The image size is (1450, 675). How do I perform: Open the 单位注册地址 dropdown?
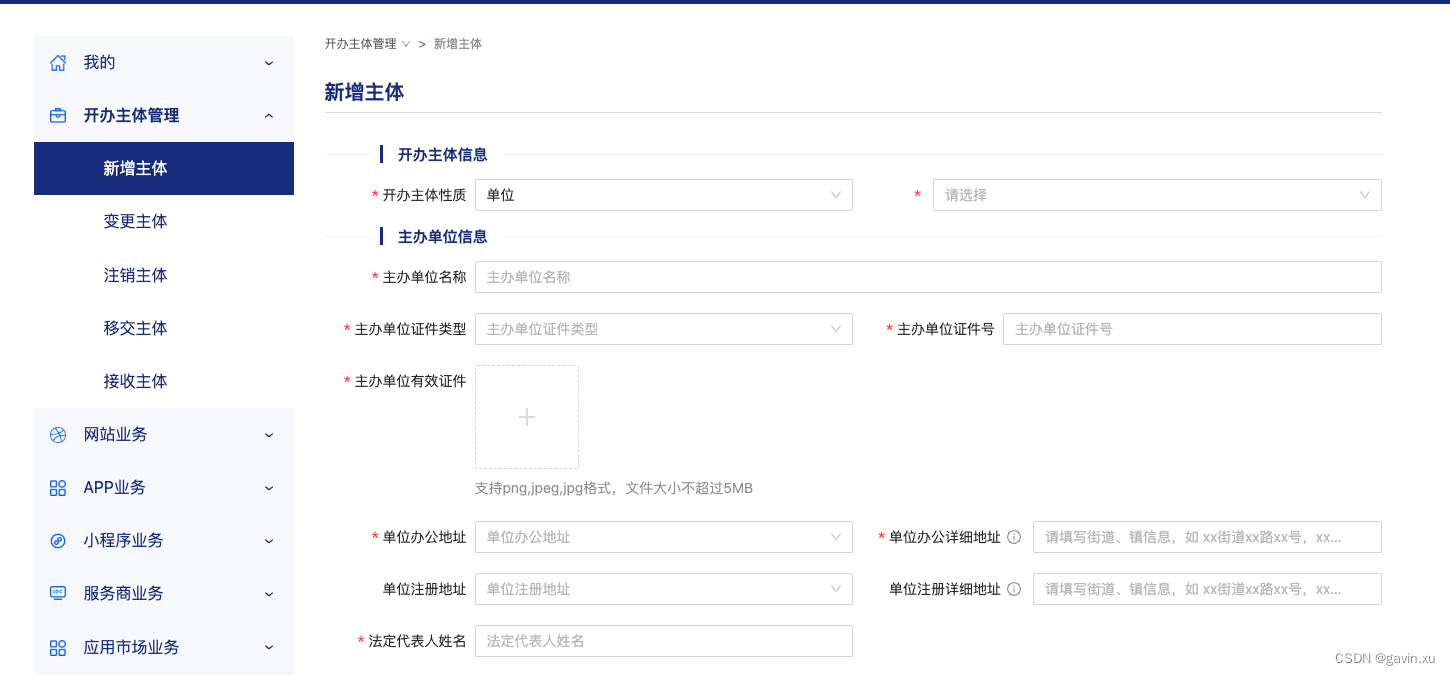click(664, 589)
